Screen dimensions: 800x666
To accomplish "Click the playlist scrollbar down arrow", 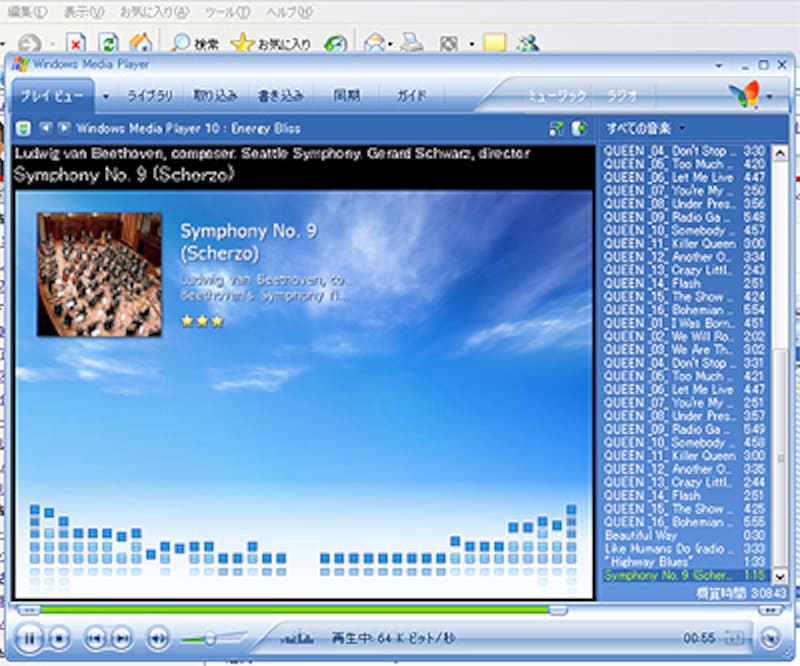I will pos(780,577).
